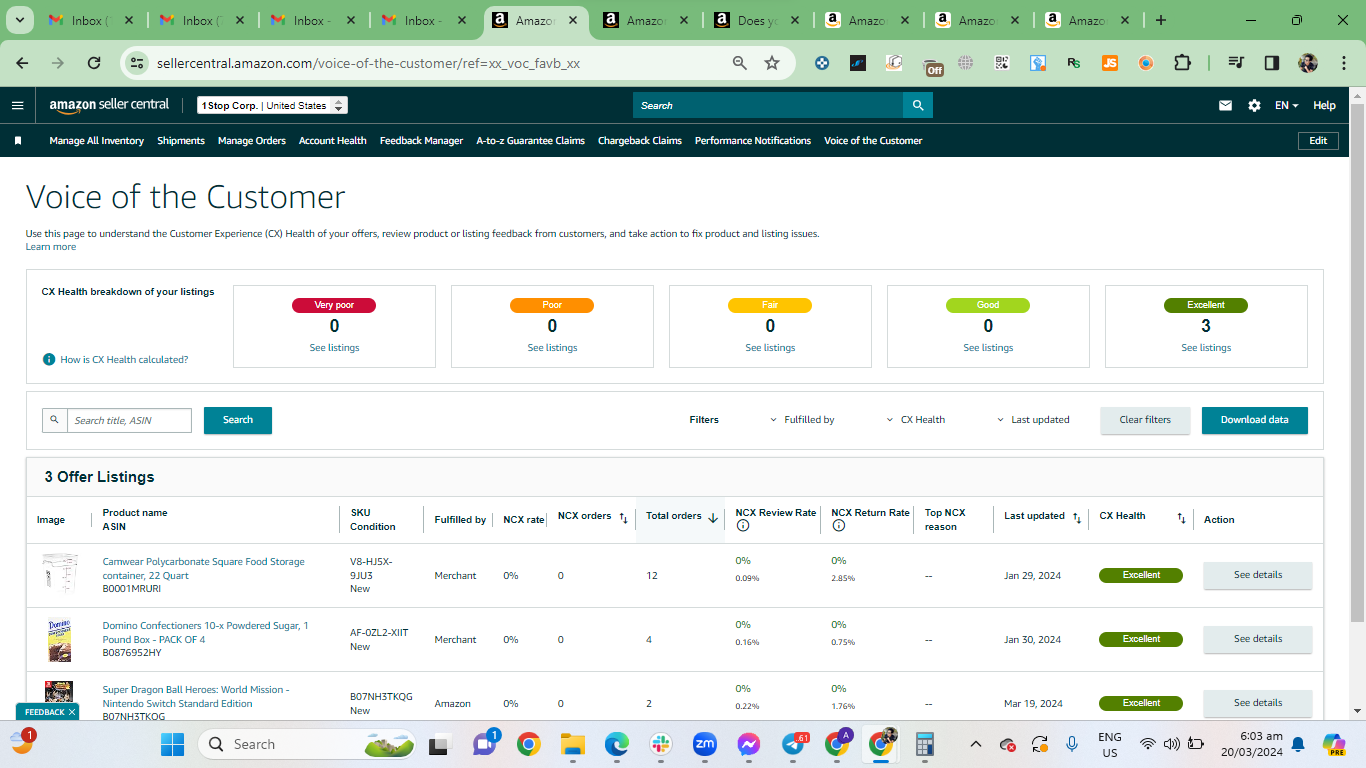Open Performance Notifications menu item
The height and width of the screenshot is (768, 1366).
click(753, 141)
